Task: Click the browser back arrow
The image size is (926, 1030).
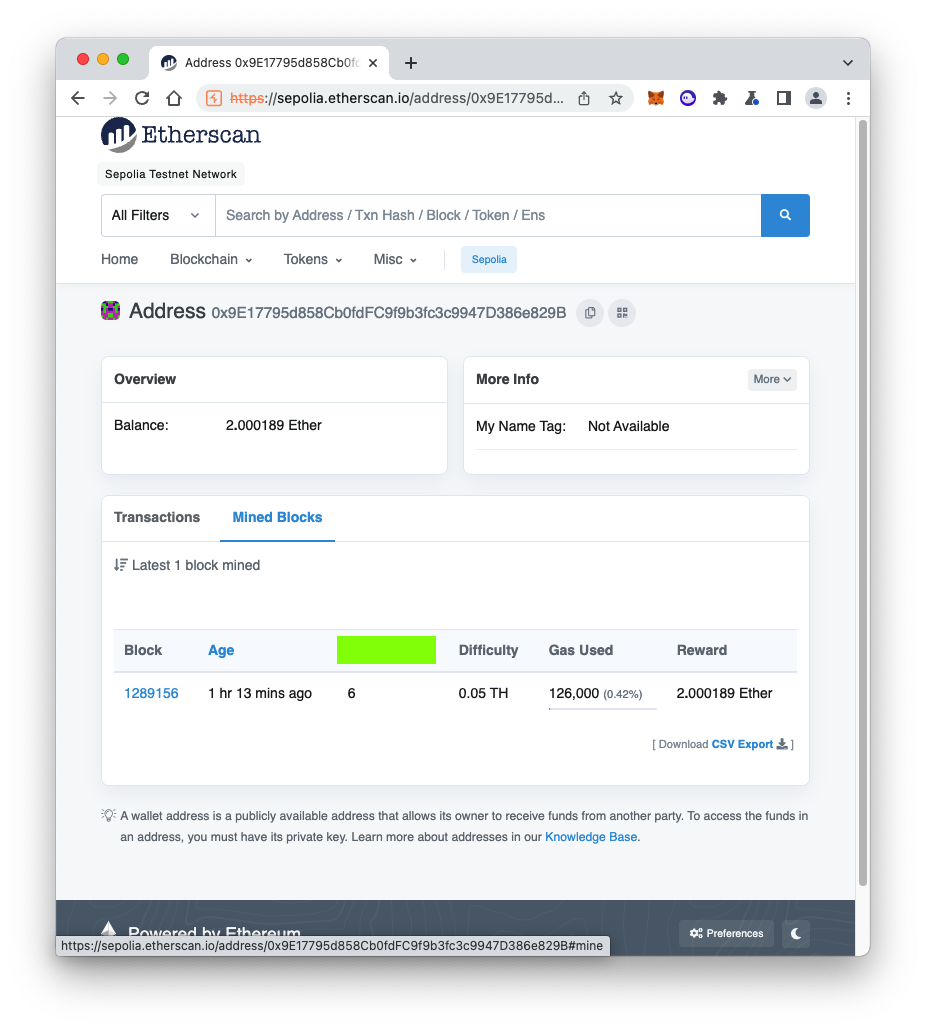Action: coord(77,99)
